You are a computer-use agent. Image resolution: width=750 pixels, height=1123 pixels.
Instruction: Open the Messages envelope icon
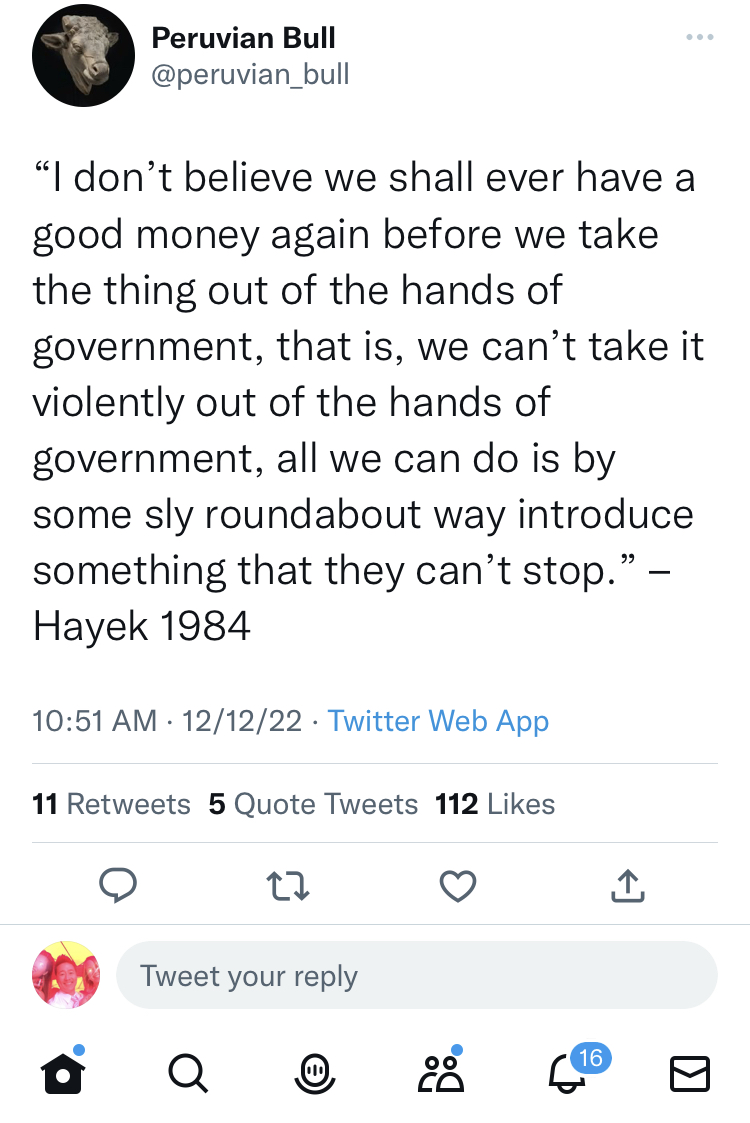pyautogui.click(x=689, y=1073)
